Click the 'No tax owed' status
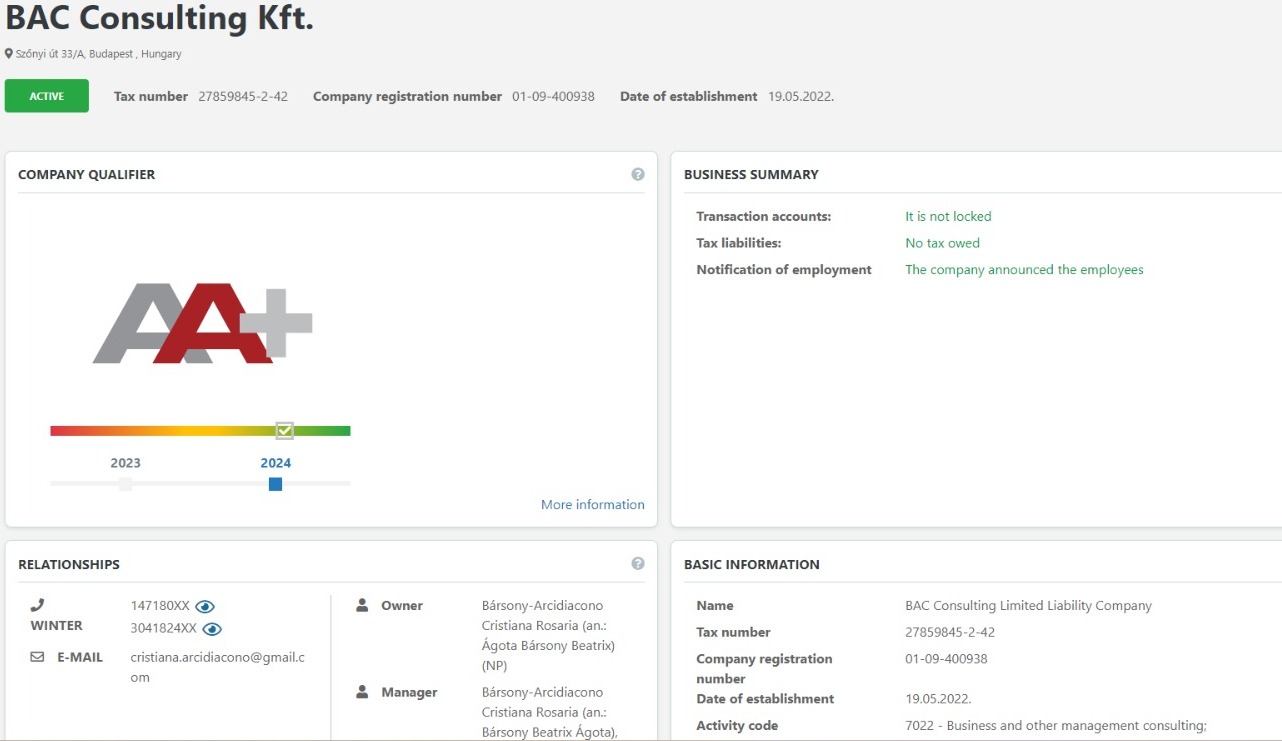This screenshot has height=741, width=1282. click(942, 243)
